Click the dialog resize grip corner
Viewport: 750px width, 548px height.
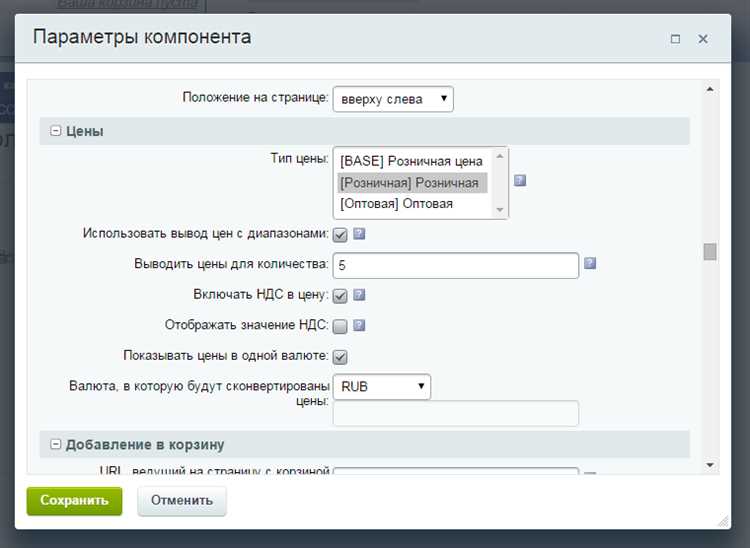[724, 522]
